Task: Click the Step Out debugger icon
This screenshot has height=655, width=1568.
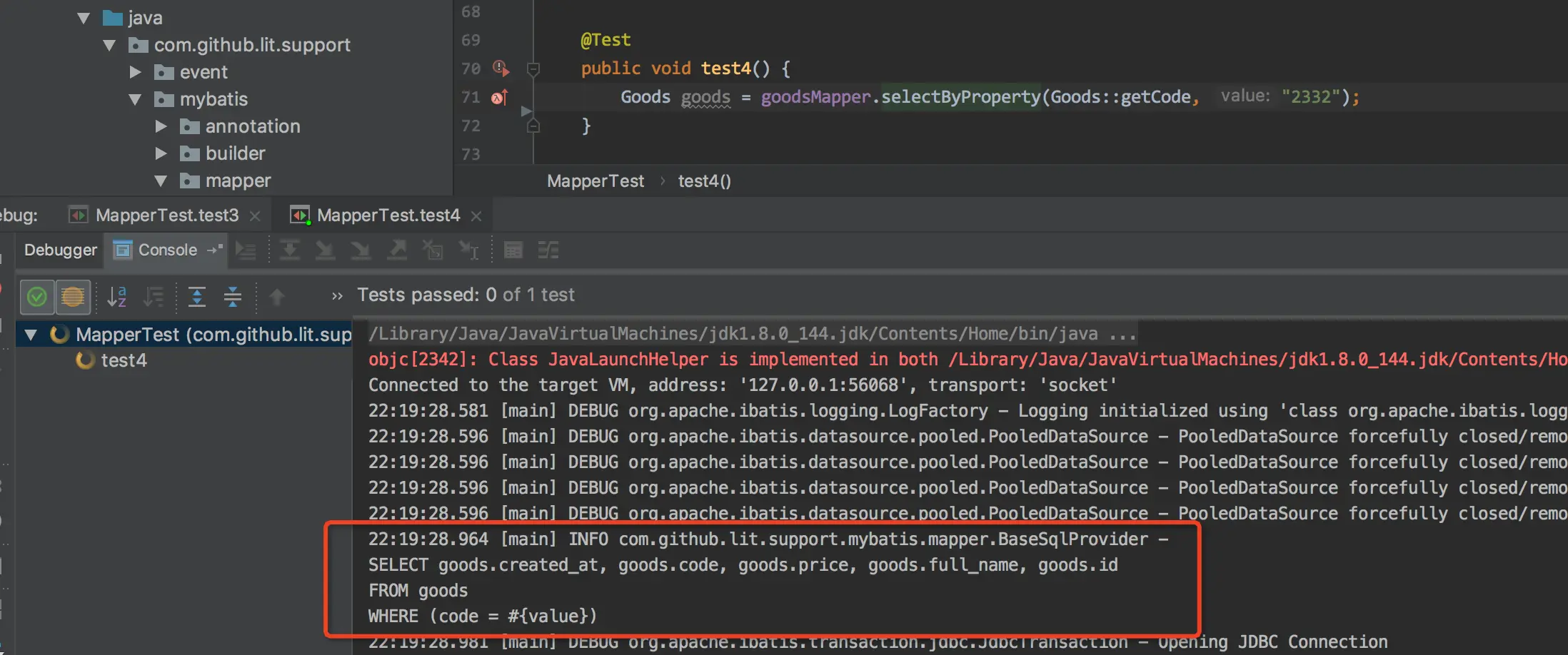Action: (397, 250)
